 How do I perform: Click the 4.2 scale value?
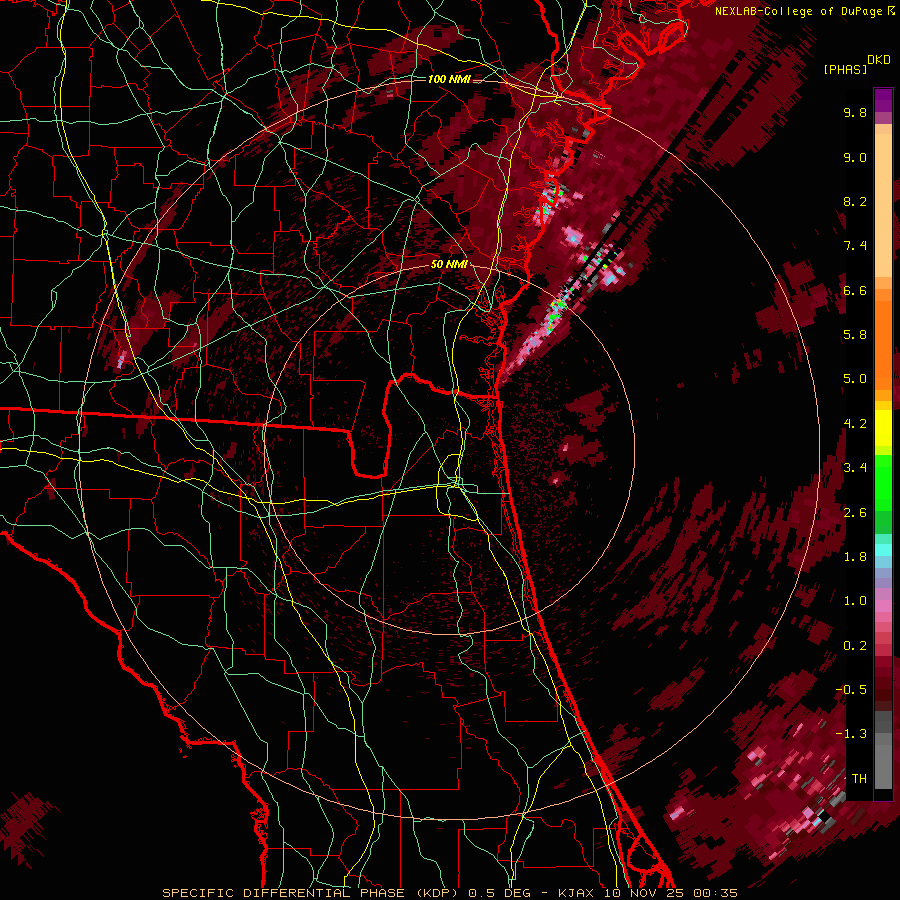point(855,424)
